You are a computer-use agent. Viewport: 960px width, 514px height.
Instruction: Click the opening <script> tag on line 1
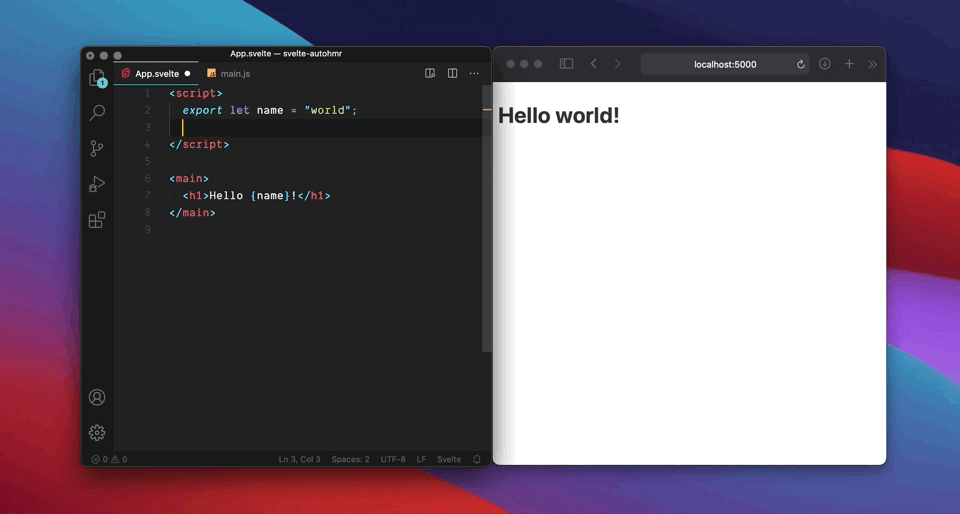click(x=196, y=93)
